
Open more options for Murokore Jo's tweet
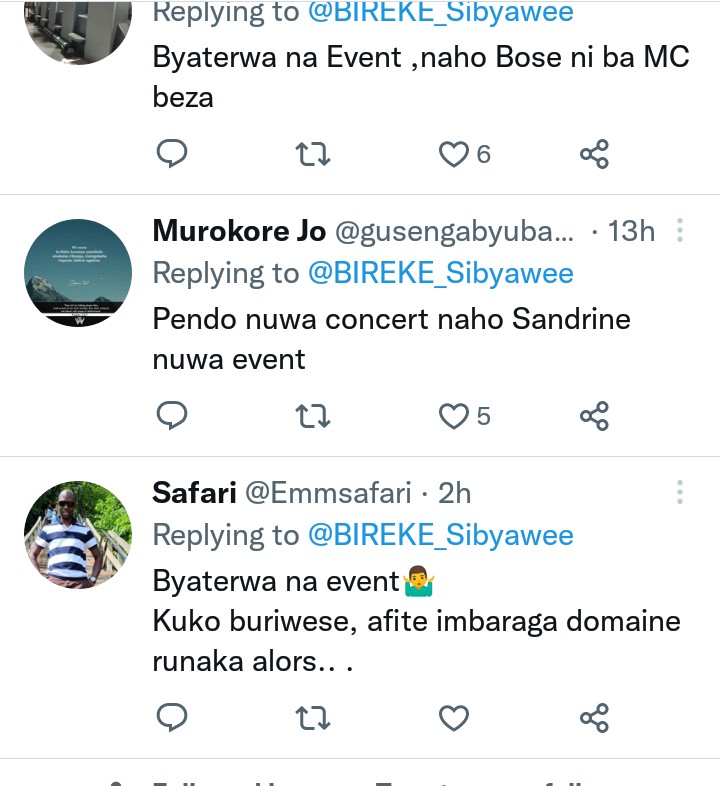point(680,232)
